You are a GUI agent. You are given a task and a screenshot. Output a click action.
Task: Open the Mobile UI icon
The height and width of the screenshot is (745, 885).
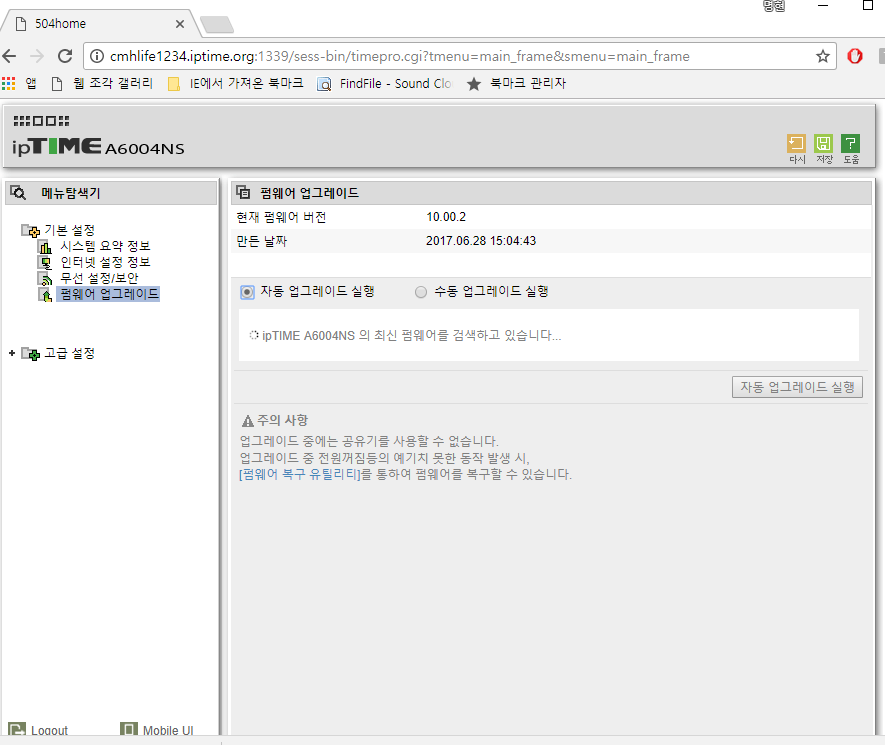[129, 730]
